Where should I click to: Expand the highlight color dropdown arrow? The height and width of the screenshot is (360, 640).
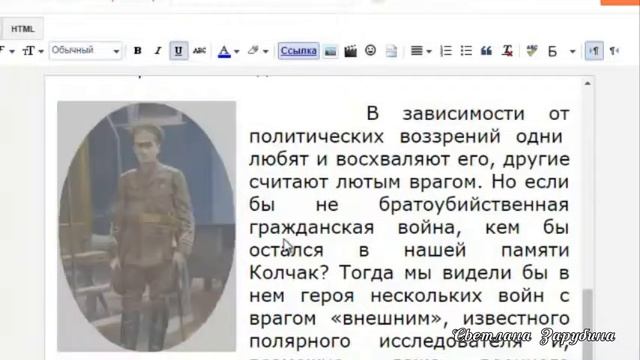266,51
